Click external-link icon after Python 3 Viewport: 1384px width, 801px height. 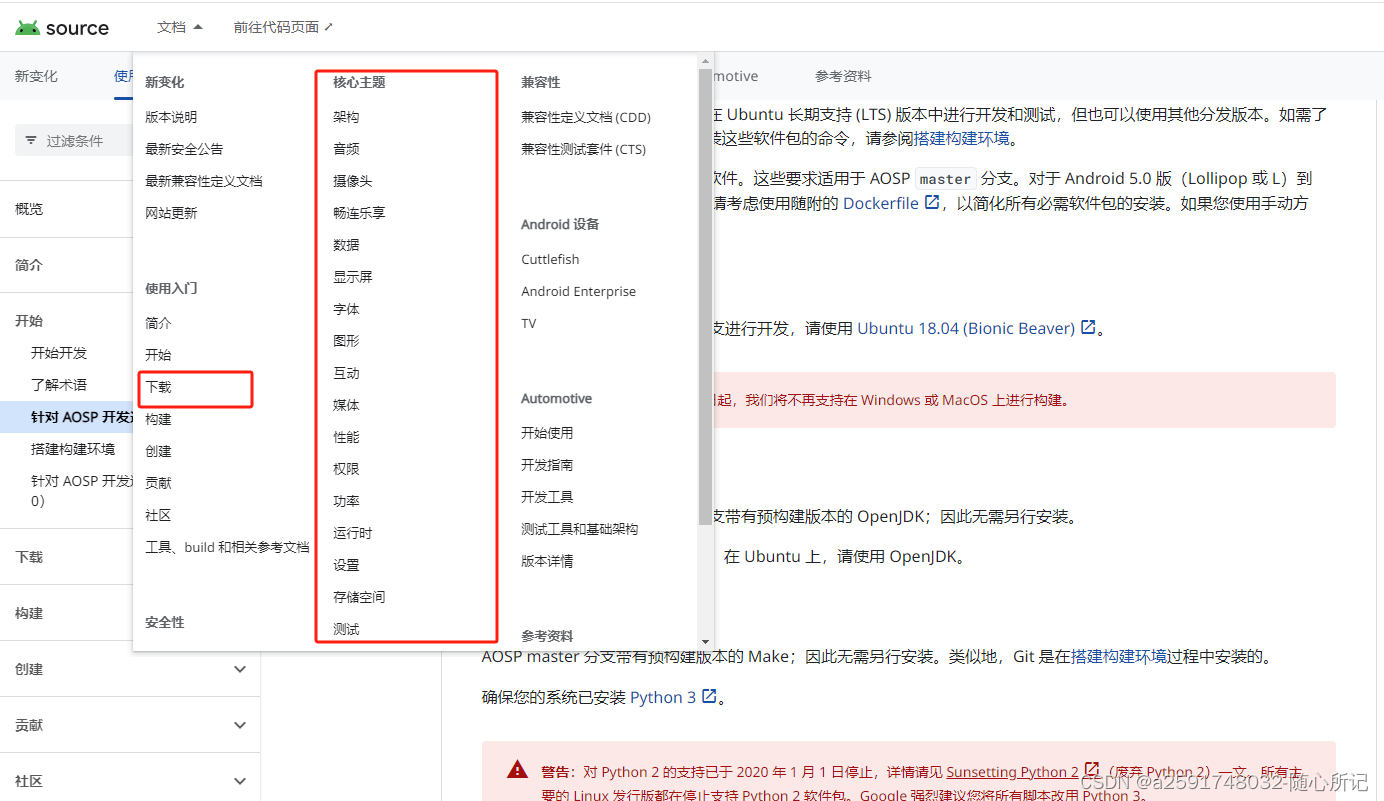(x=709, y=696)
